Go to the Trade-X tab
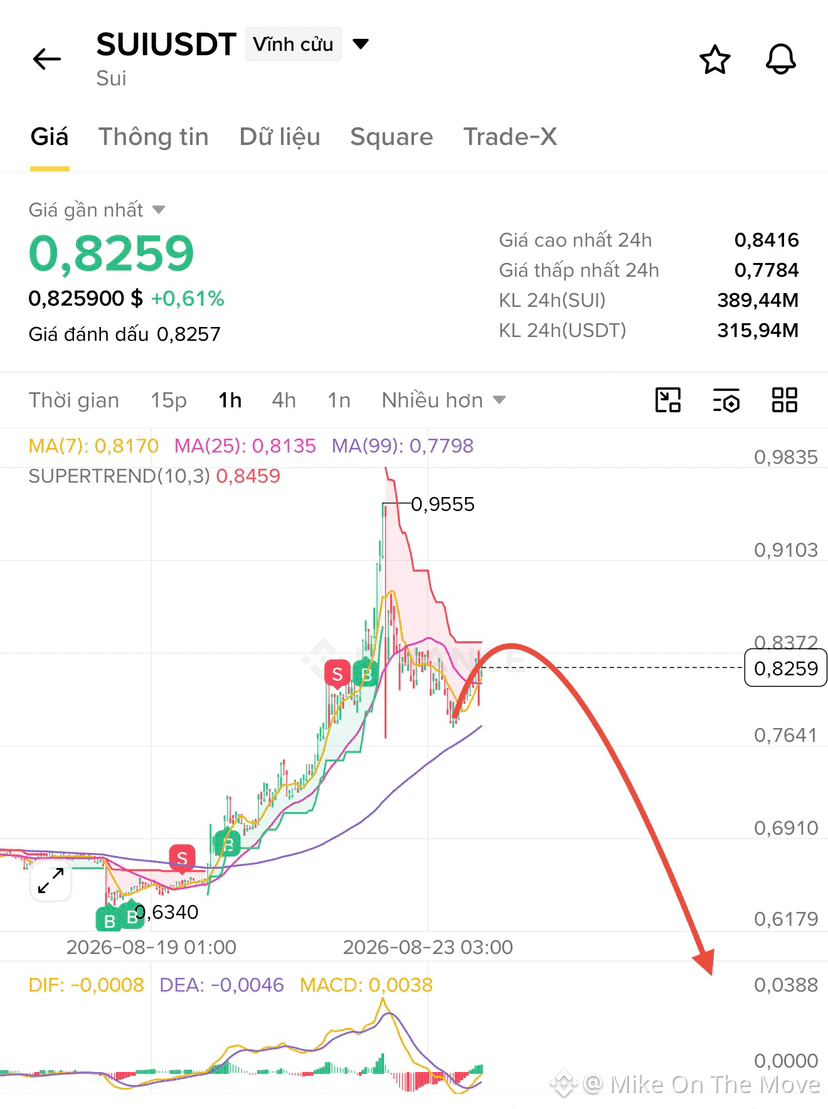Screen dimensions: 828x1109 [x=510, y=137]
